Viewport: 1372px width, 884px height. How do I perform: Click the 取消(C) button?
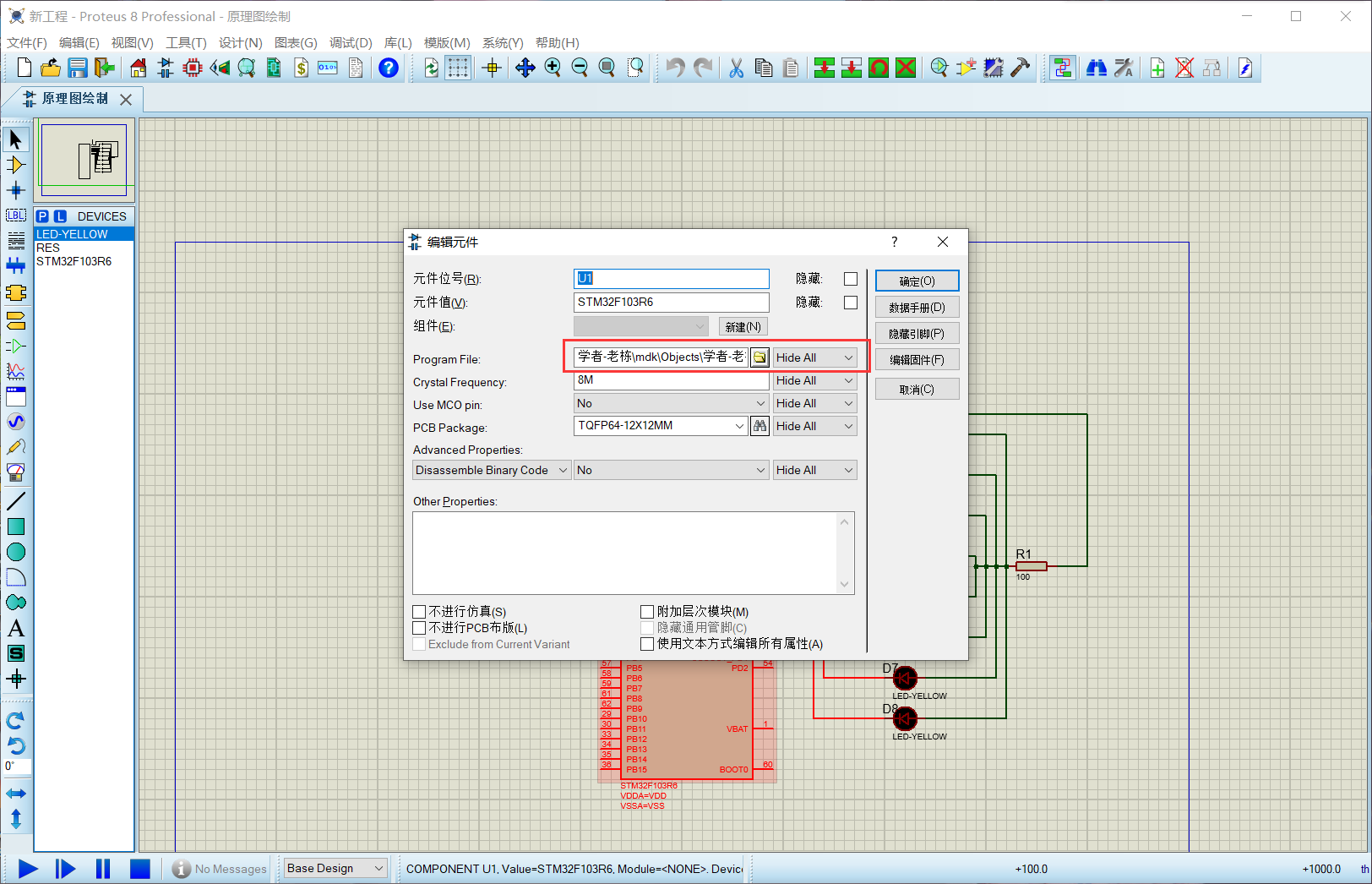coord(917,389)
